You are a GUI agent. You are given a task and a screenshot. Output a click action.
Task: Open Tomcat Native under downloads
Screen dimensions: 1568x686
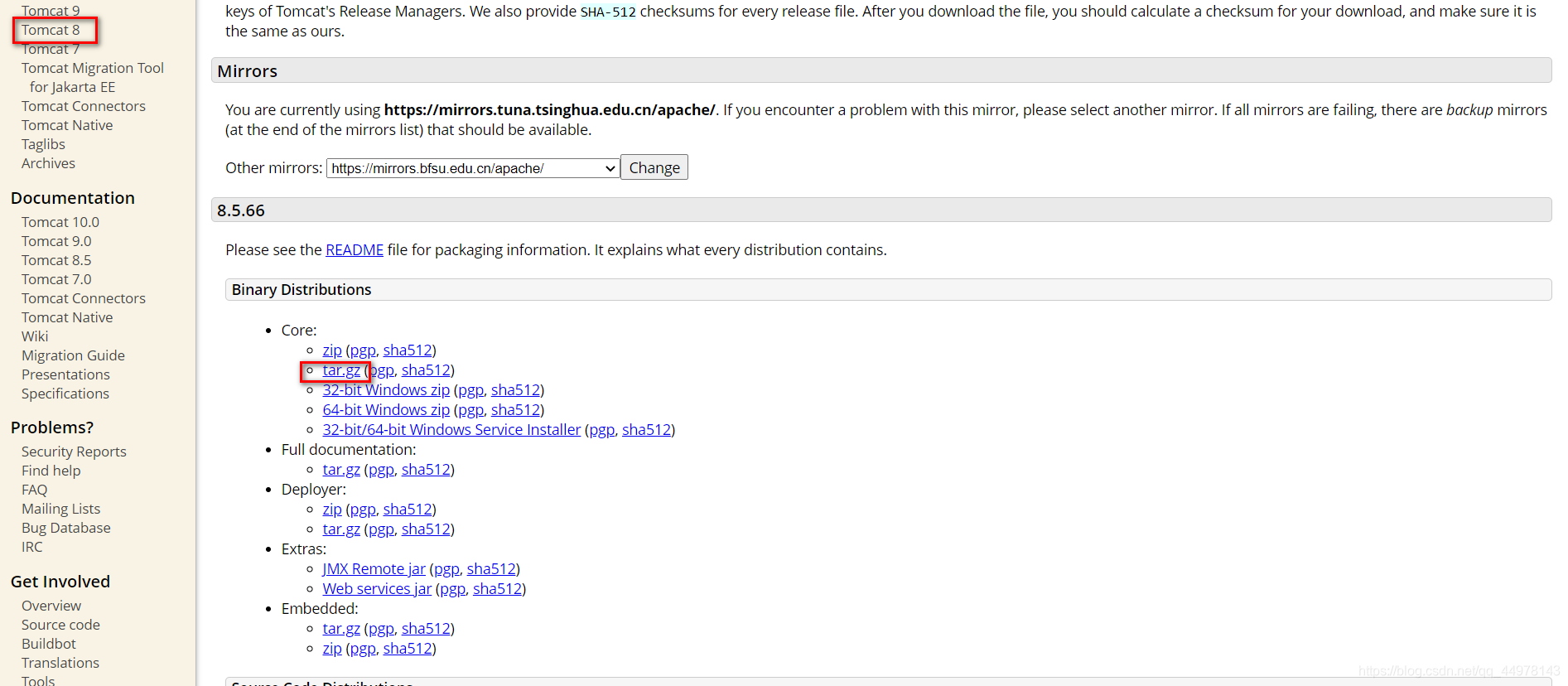coord(67,125)
